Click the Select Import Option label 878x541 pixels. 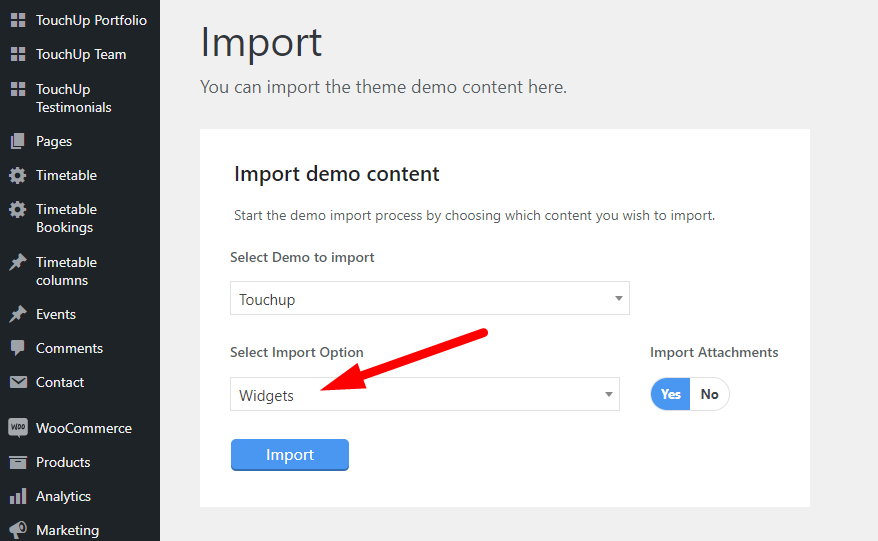pos(297,352)
